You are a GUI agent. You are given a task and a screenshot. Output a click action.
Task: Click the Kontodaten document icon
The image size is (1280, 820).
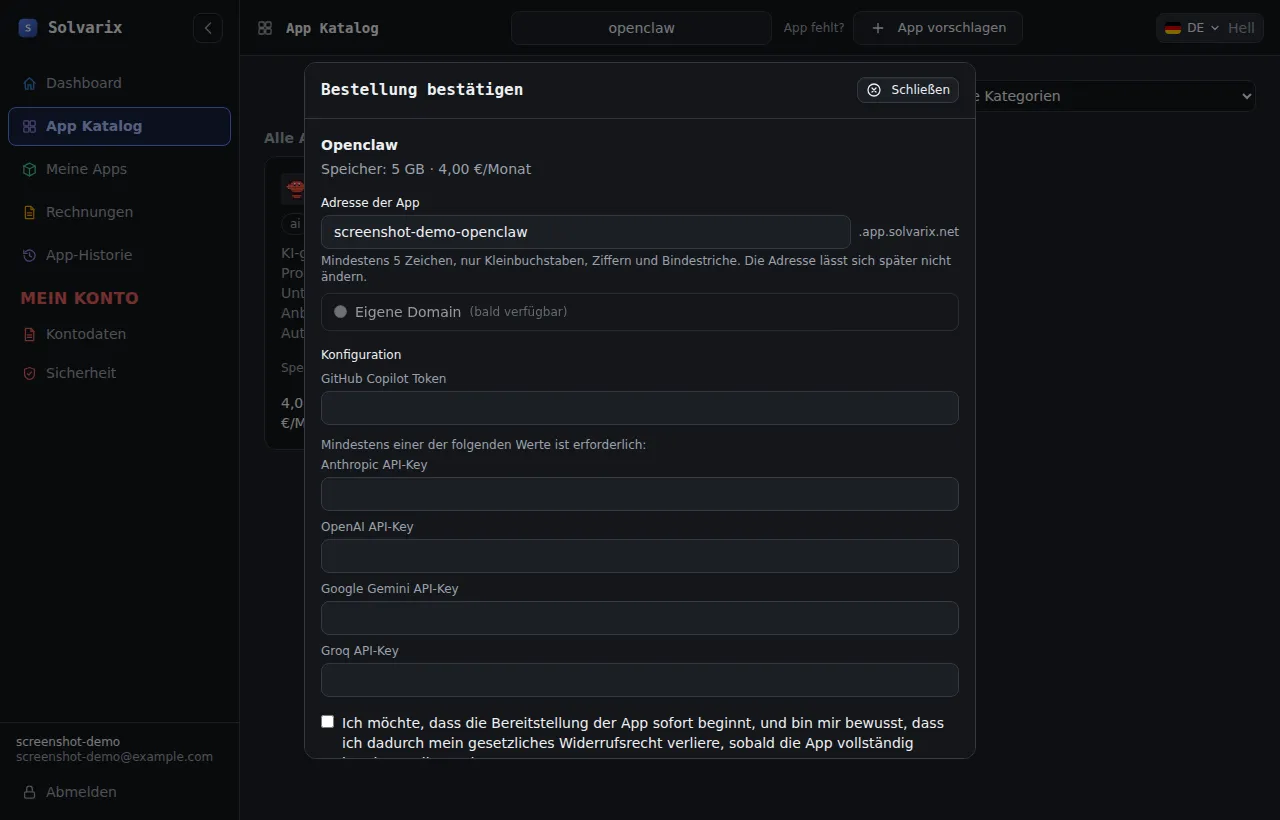click(x=29, y=334)
